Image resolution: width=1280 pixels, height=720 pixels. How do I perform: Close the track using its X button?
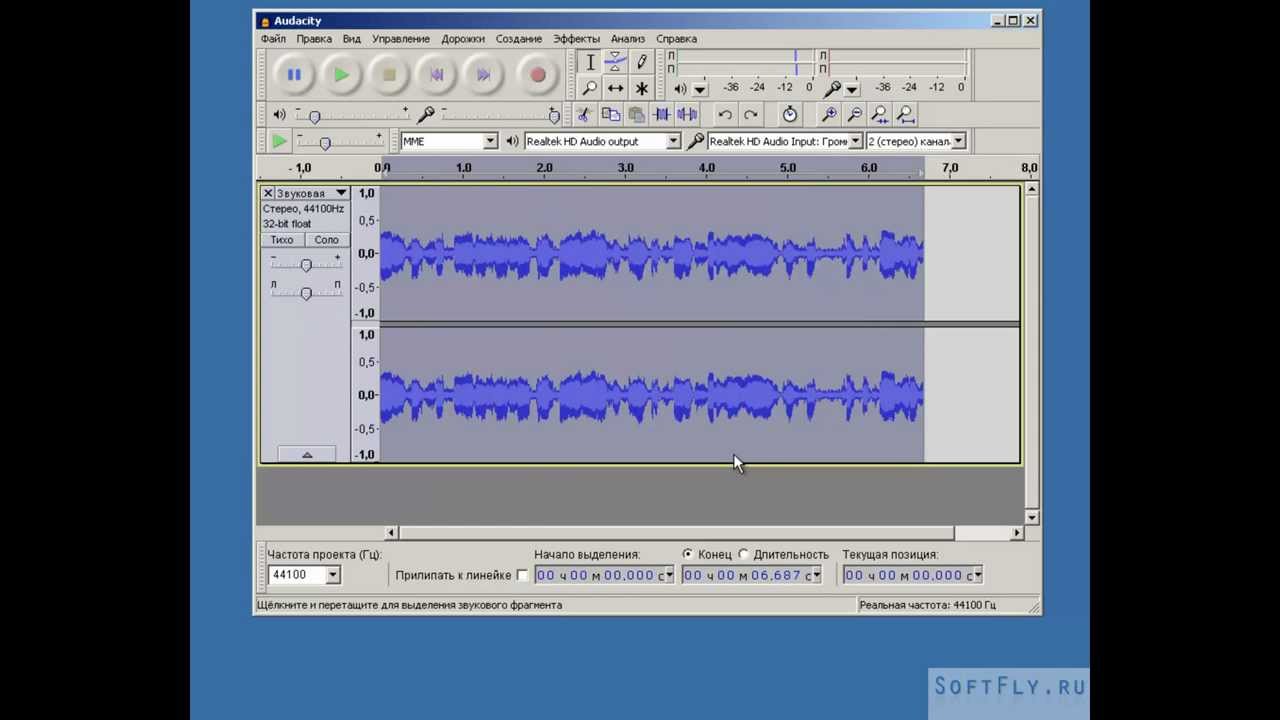coord(267,193)
